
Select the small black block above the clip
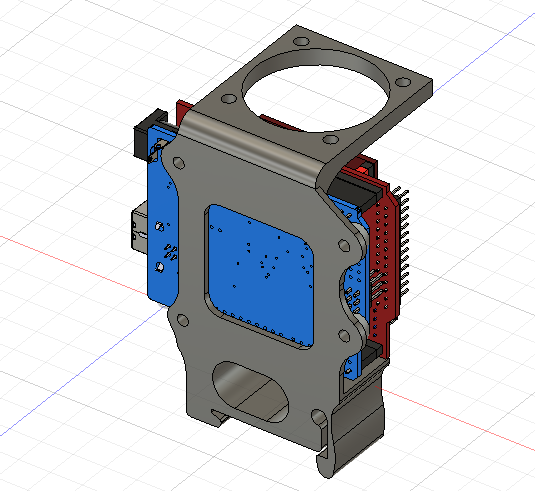[x=371, y=353]
